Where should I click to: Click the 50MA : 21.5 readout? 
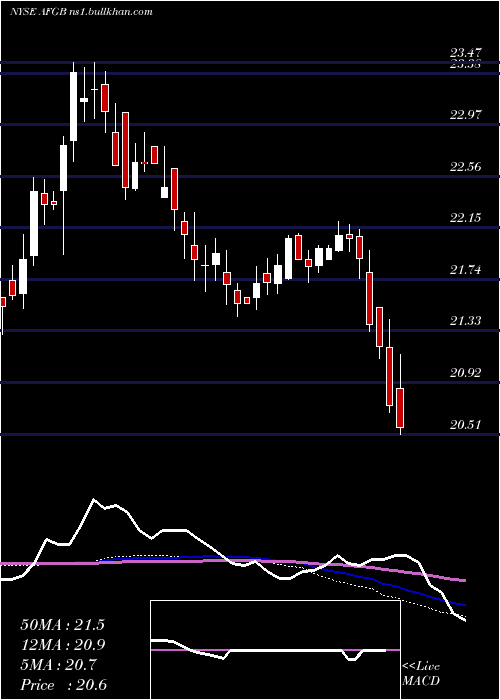(x=62, y=625)
